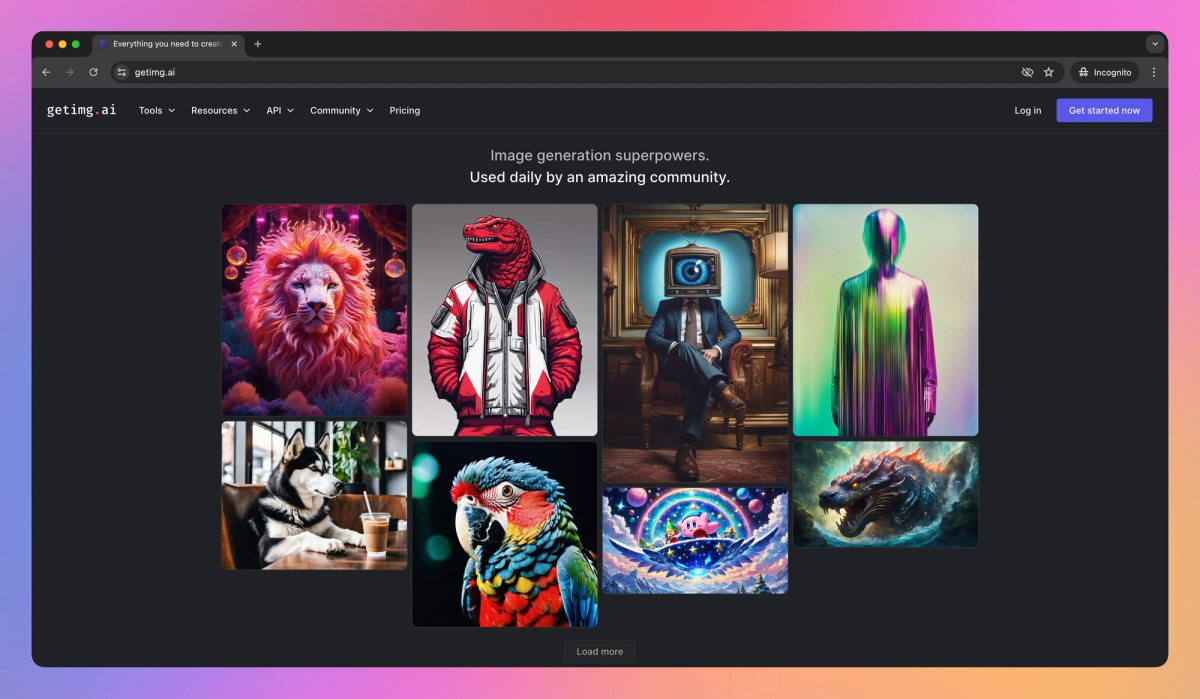Click the Log in link
This screenshot has height=699, width=1200.
pyautogui.click(x=1028, y=110)
